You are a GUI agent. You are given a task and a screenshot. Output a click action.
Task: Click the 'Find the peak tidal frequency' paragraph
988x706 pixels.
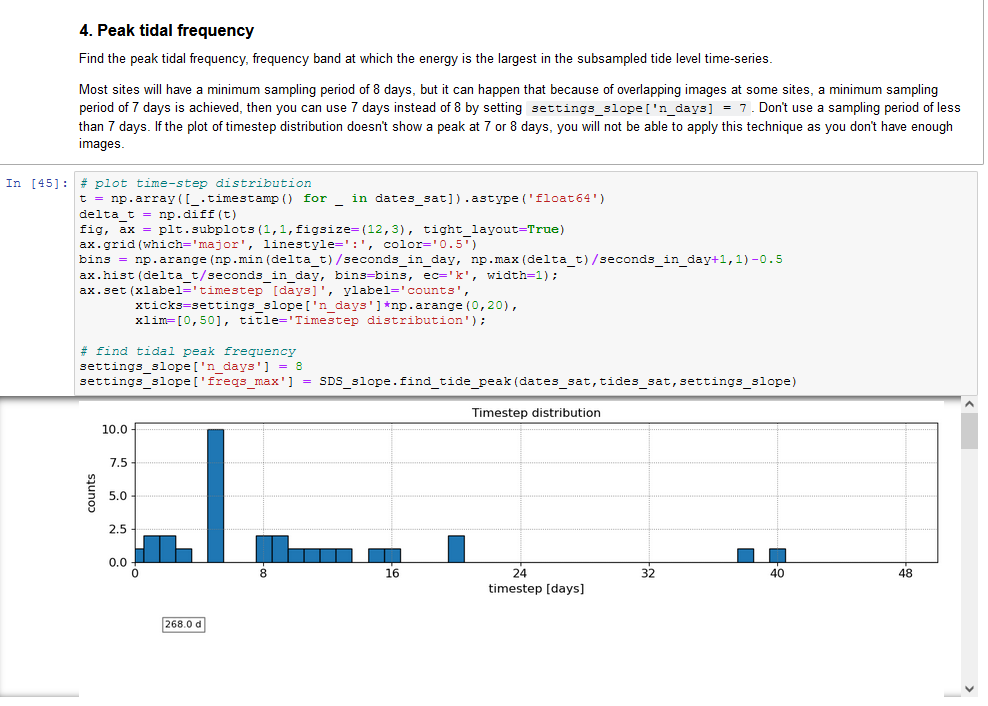(425, 59)
